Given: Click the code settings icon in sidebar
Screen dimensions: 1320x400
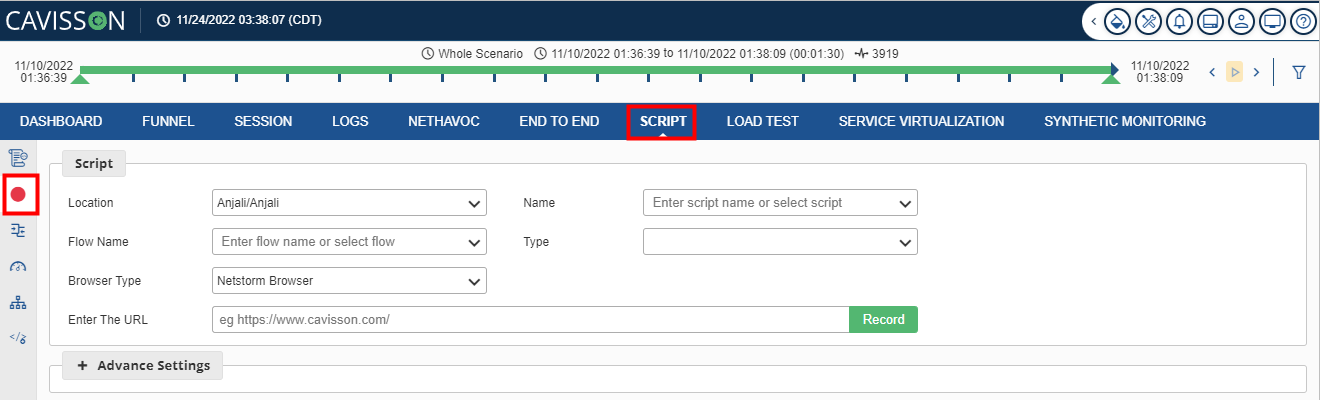Looking at the screenshot, I should 17,338.
